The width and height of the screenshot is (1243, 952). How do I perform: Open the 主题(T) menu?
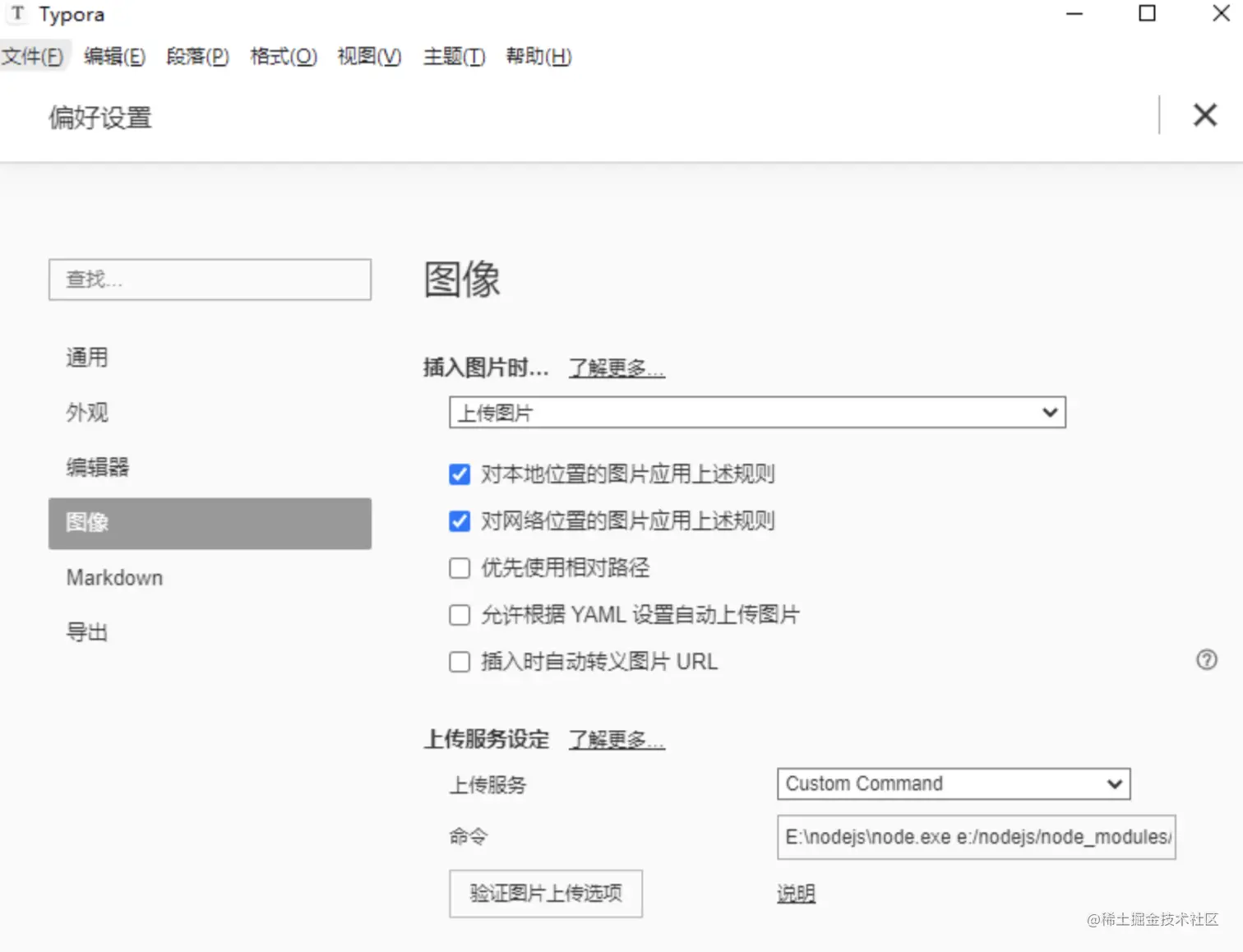coord(454,56)
